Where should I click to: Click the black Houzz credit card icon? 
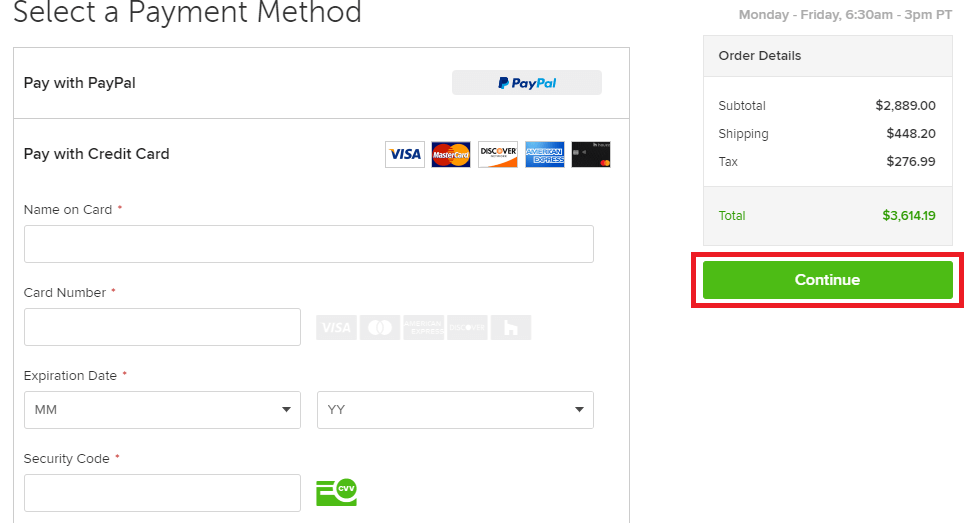tap(591, 155)
